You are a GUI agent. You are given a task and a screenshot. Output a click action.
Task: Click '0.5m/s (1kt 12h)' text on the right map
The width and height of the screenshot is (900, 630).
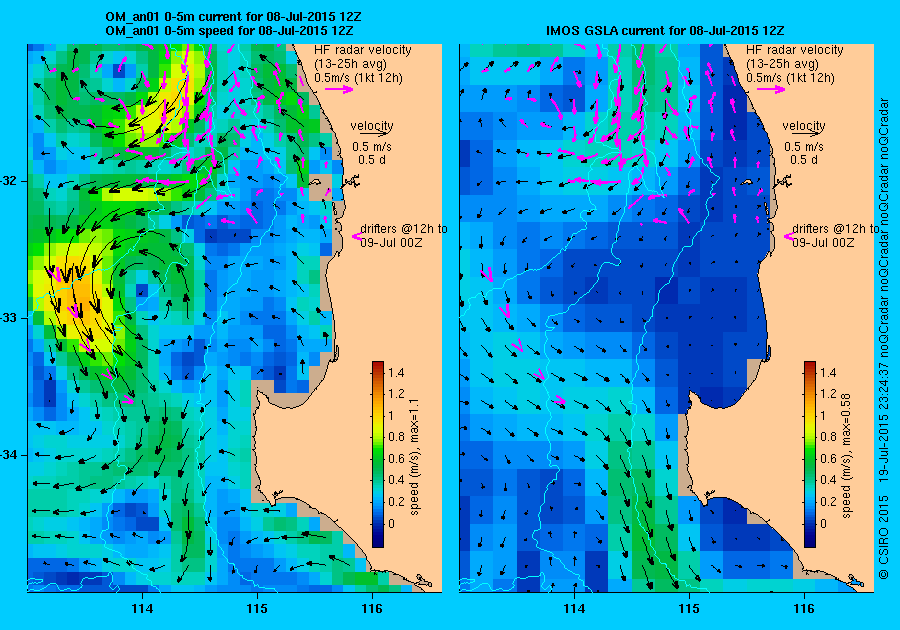point(790,77)
